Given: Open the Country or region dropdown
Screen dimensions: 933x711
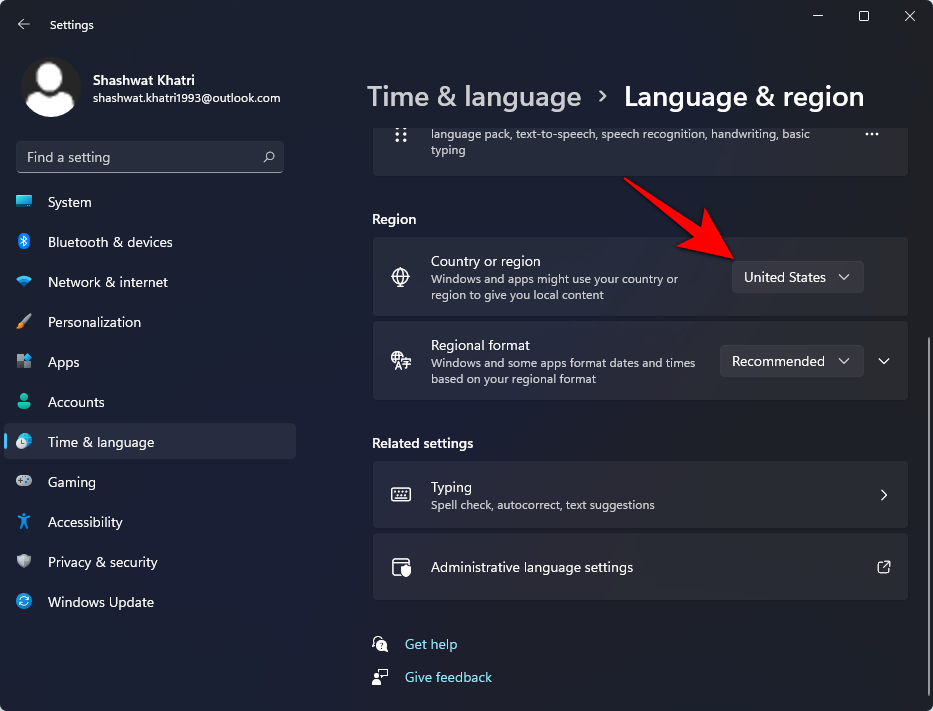Looking at the screenshot, I should pyautogui.click(x=797, y=277).
